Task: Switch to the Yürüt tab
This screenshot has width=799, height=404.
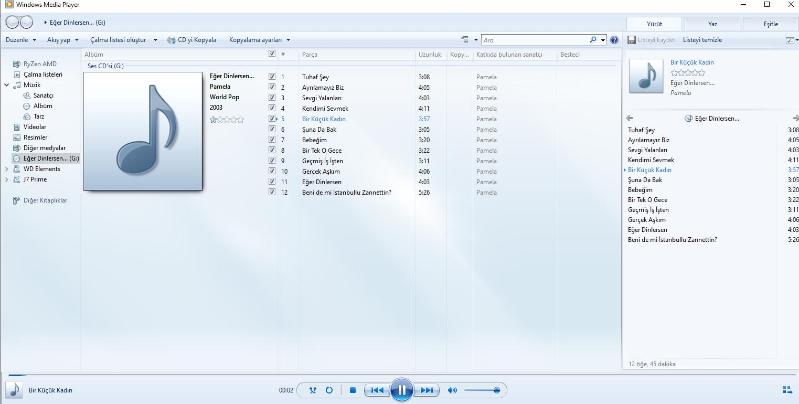Action: 654,24
